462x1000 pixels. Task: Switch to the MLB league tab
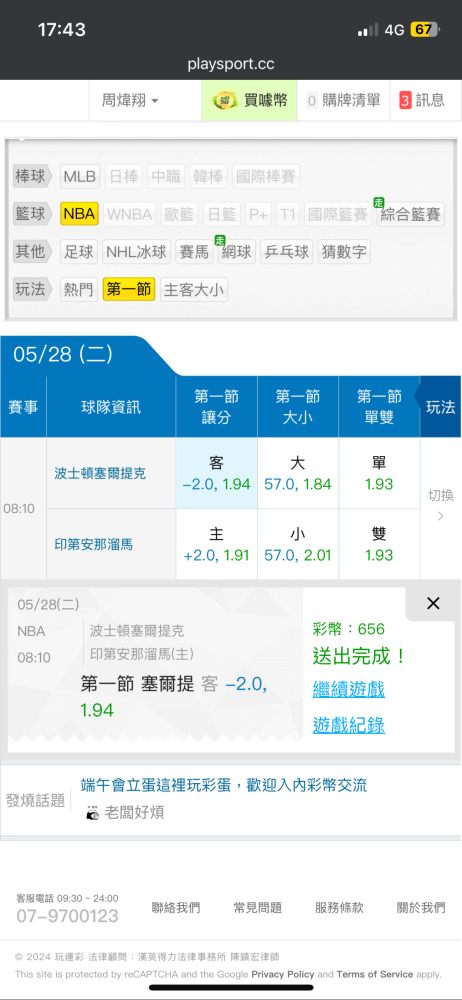[80, 176]
